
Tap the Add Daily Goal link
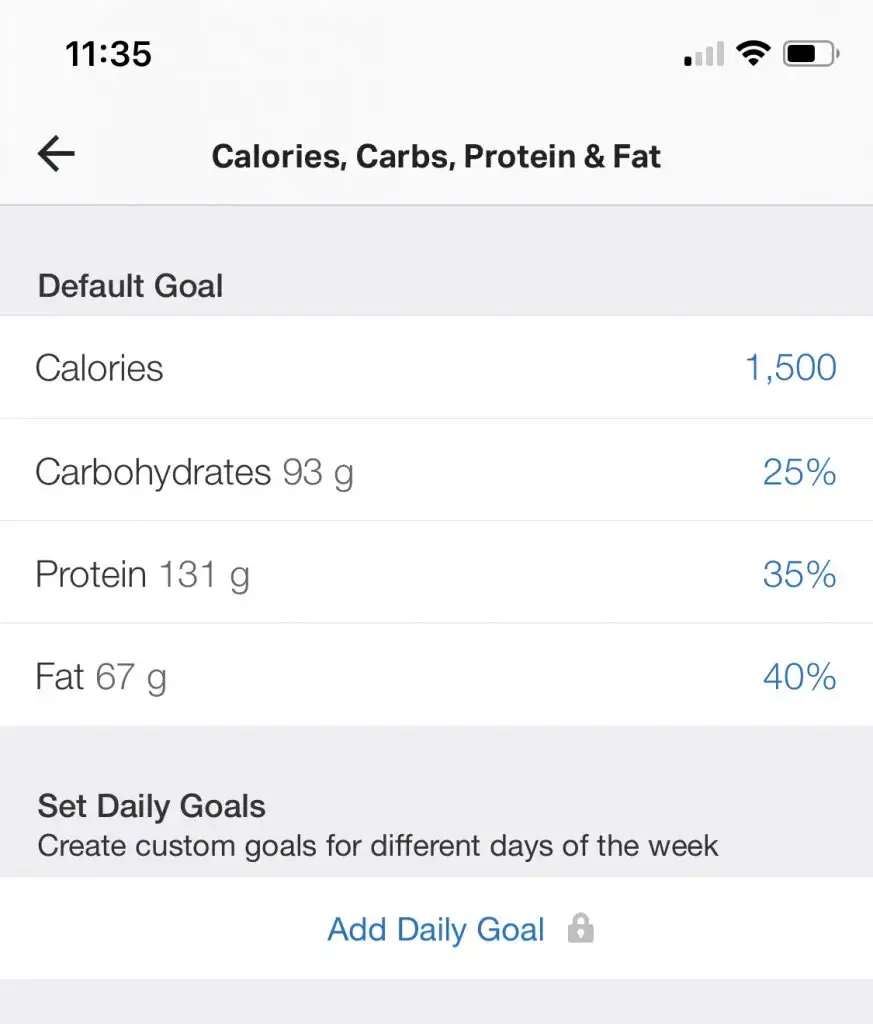(x=436, y=929)
